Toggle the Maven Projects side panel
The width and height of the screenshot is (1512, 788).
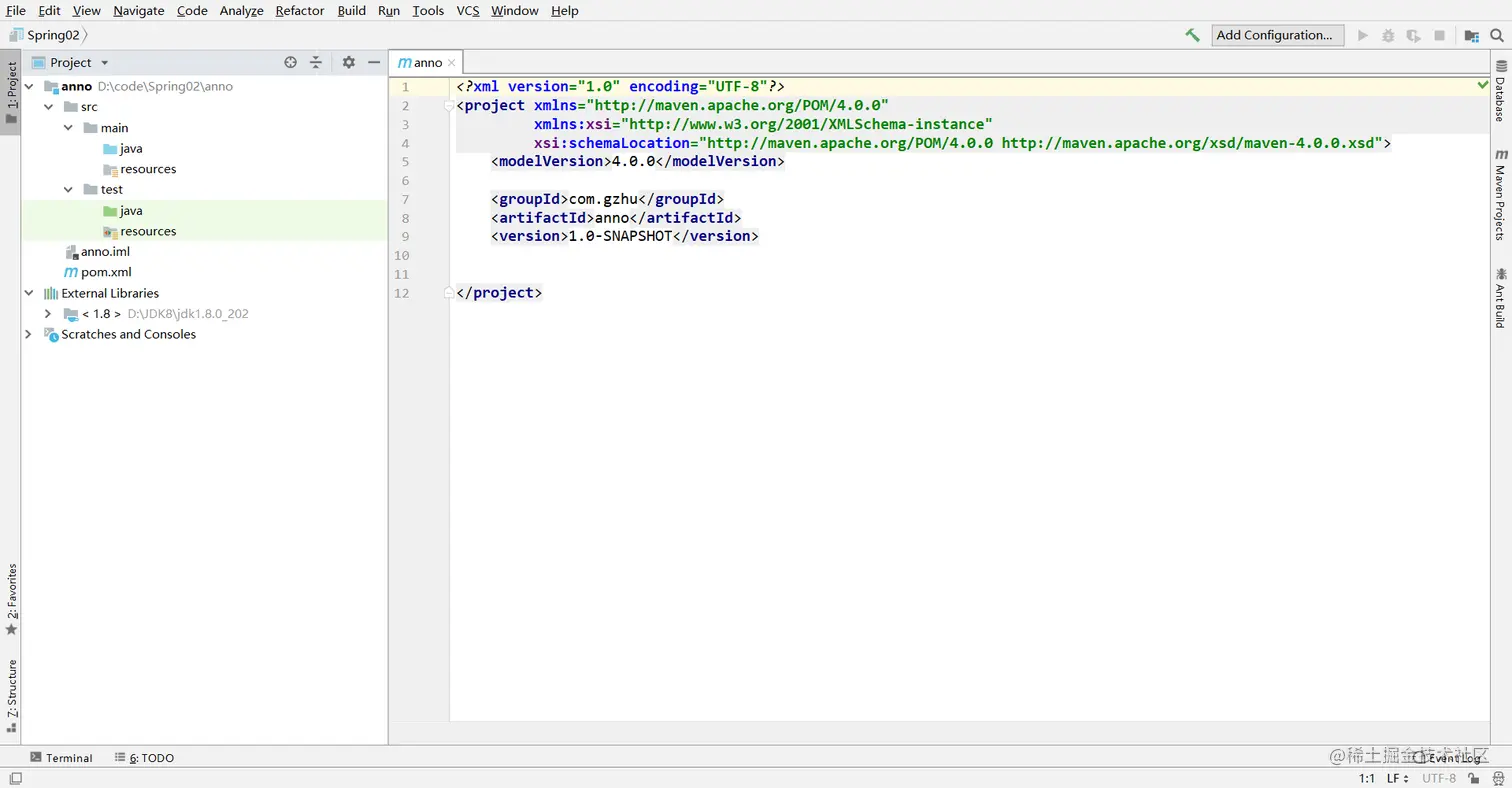tap(1500, 195)
